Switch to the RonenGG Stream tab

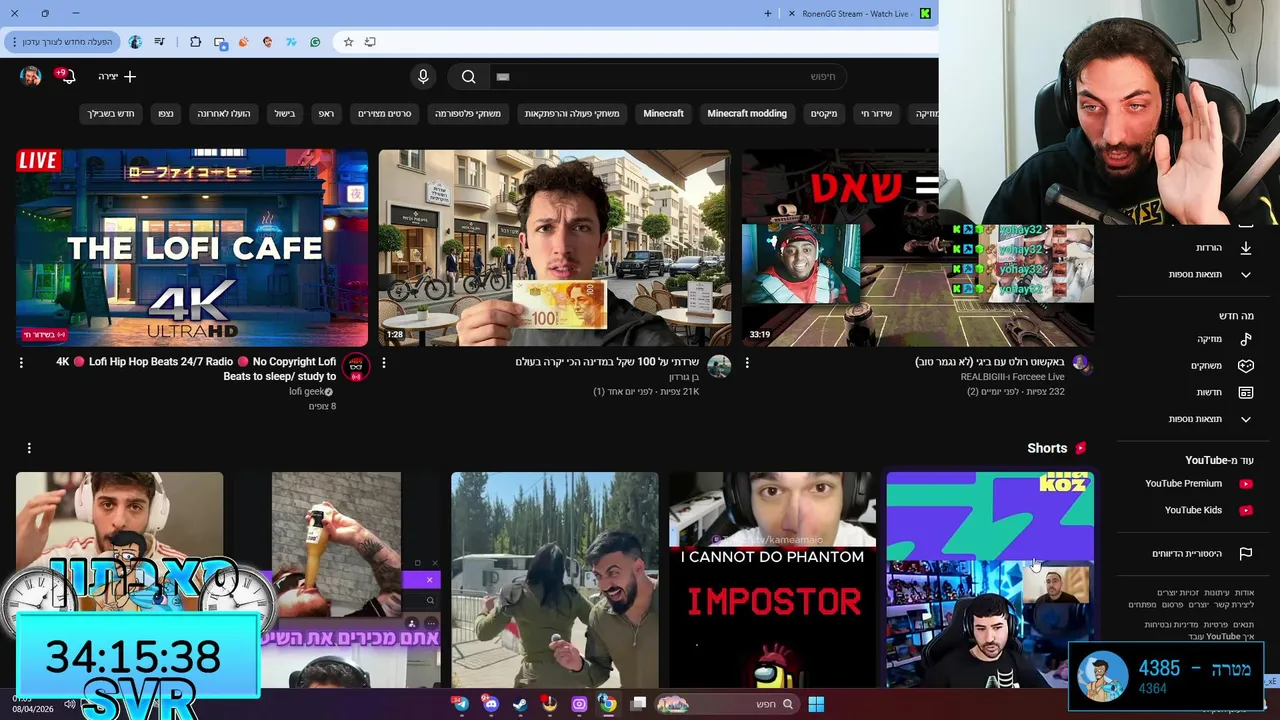[x=858, y=14]
